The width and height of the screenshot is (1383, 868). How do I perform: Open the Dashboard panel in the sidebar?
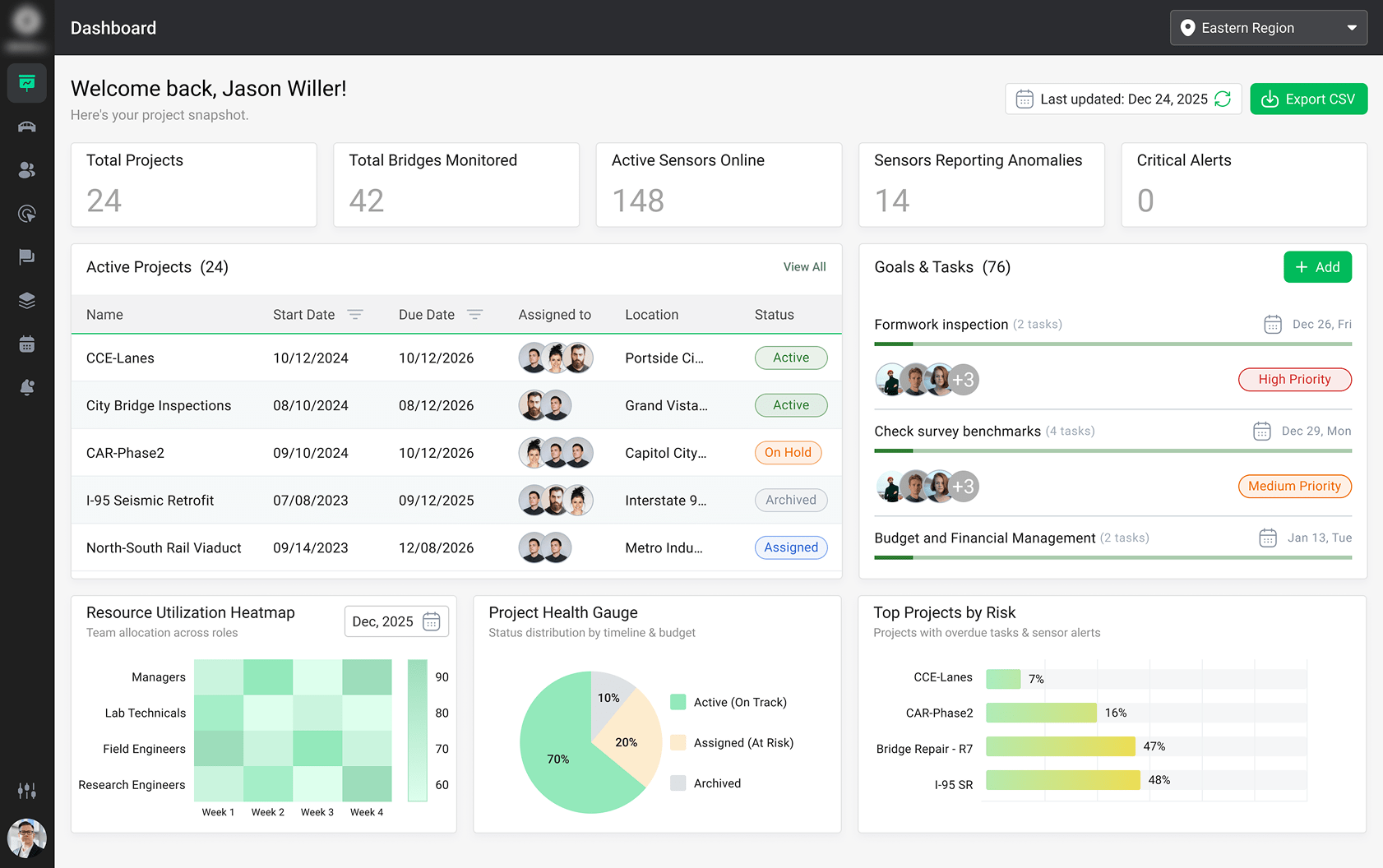(26, 83)
